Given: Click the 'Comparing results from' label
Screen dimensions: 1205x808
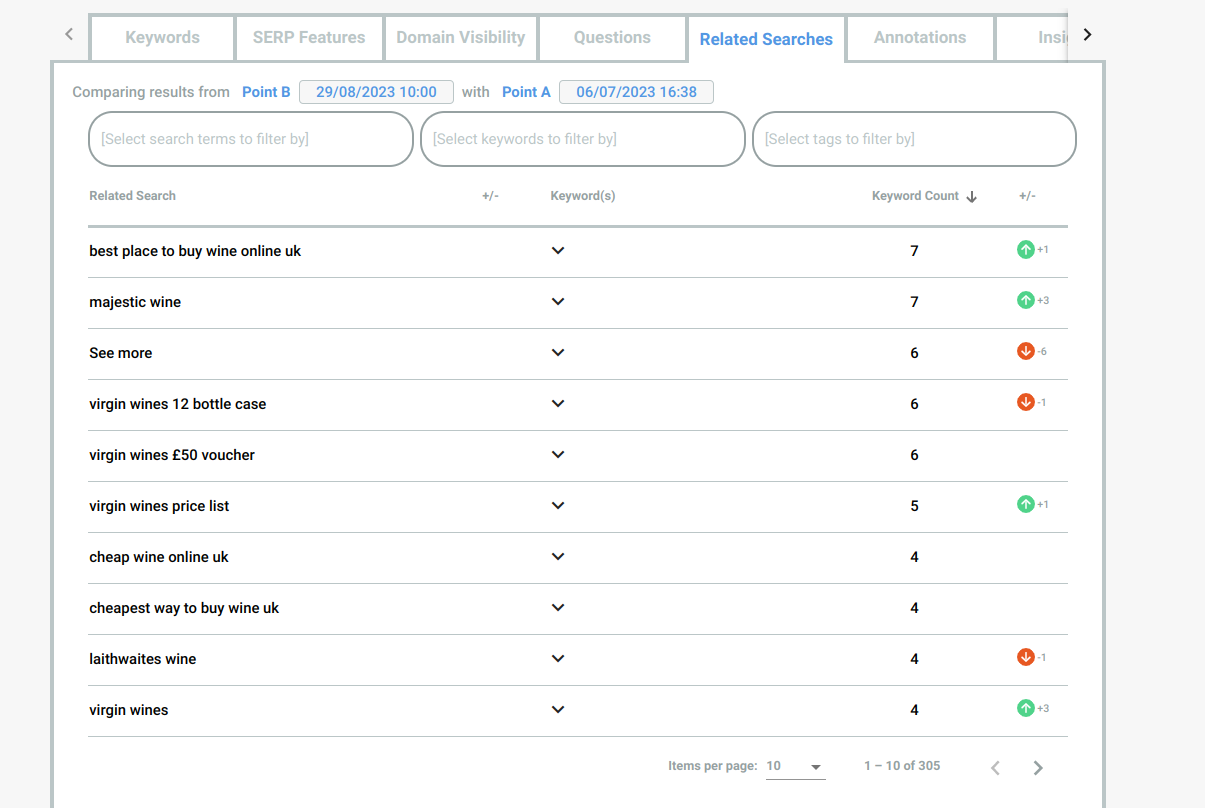Looking at the screenshot, I should click(x=151, y=92).
